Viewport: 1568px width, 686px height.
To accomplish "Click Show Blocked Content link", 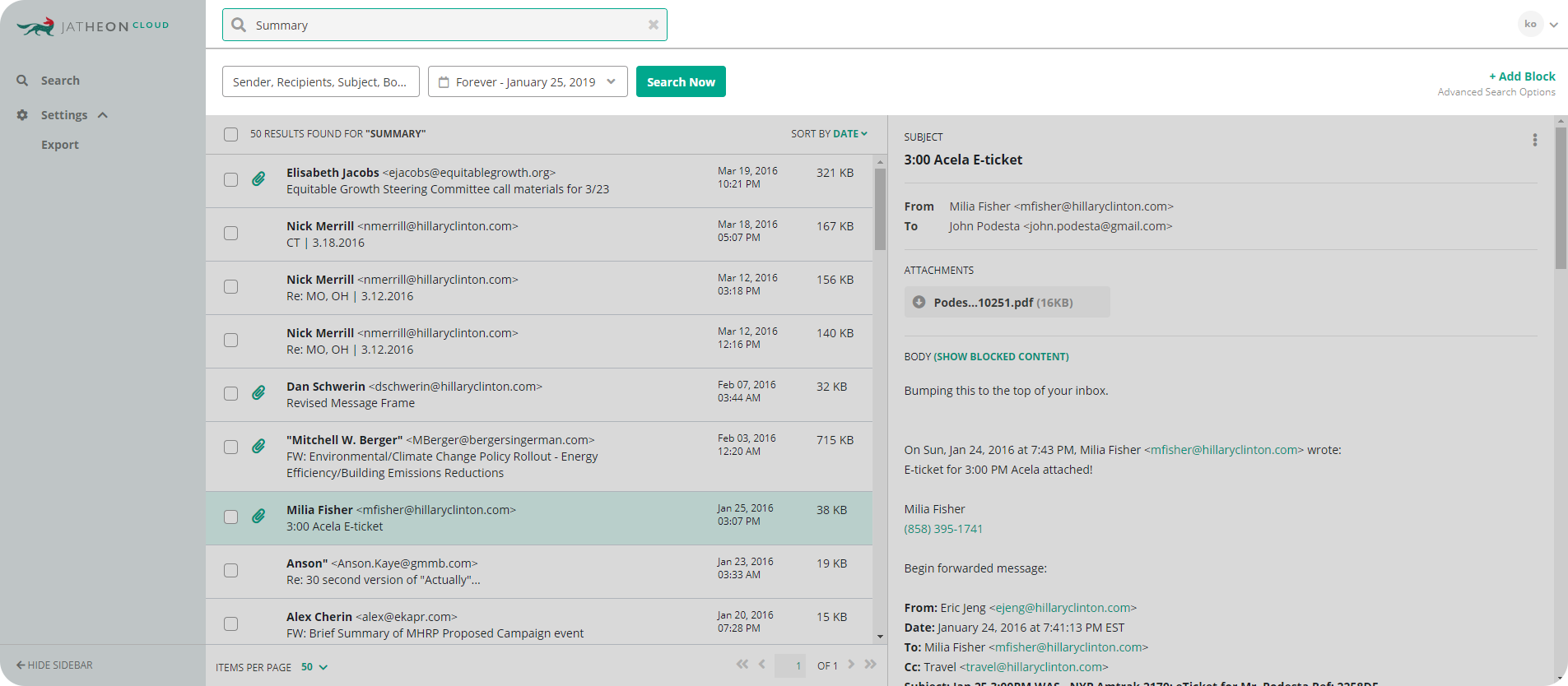I will (x=1001, y=357).
